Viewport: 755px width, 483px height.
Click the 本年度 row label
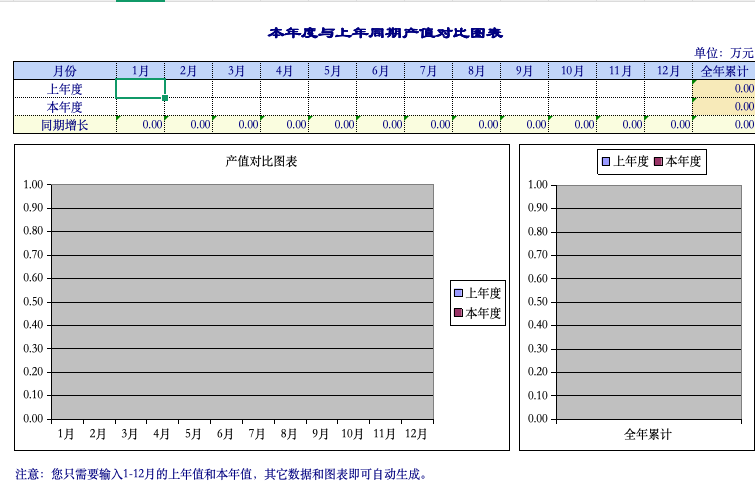(x=65, y=106)
